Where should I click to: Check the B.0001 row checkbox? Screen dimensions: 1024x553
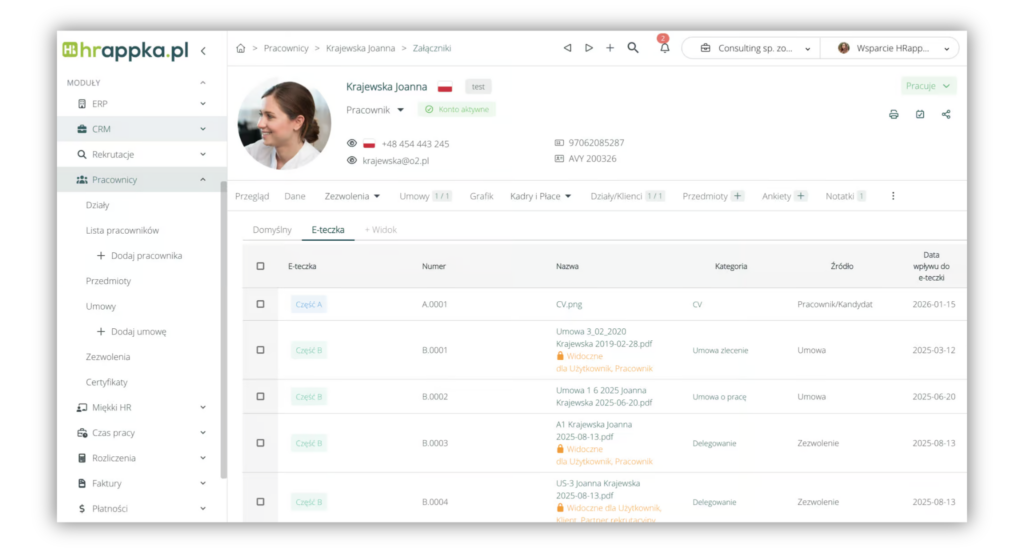(261, 350)
